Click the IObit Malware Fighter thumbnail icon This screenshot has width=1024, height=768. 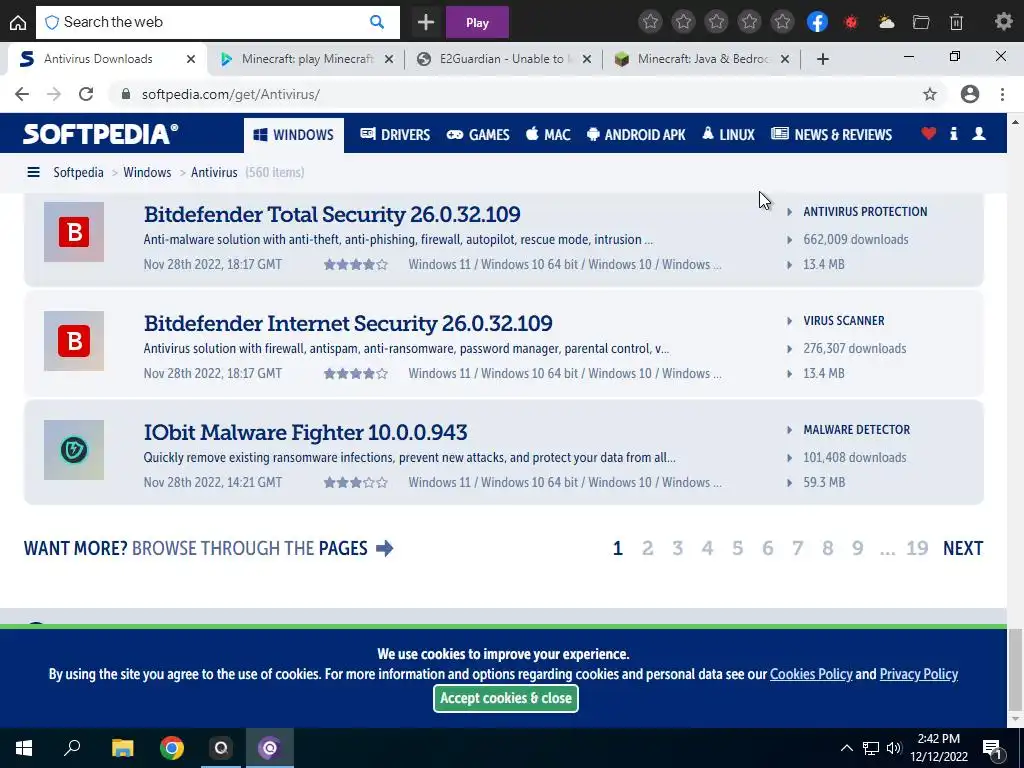(x=74, y=450)
